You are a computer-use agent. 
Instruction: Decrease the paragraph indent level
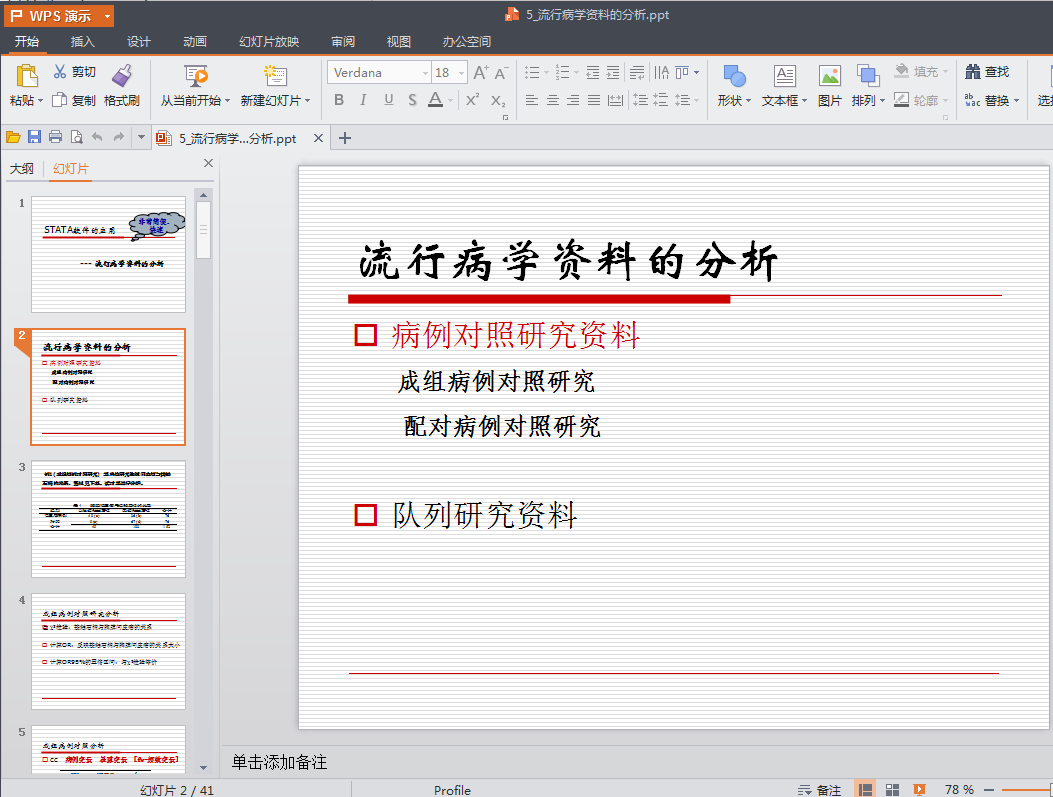coord(592,73)
